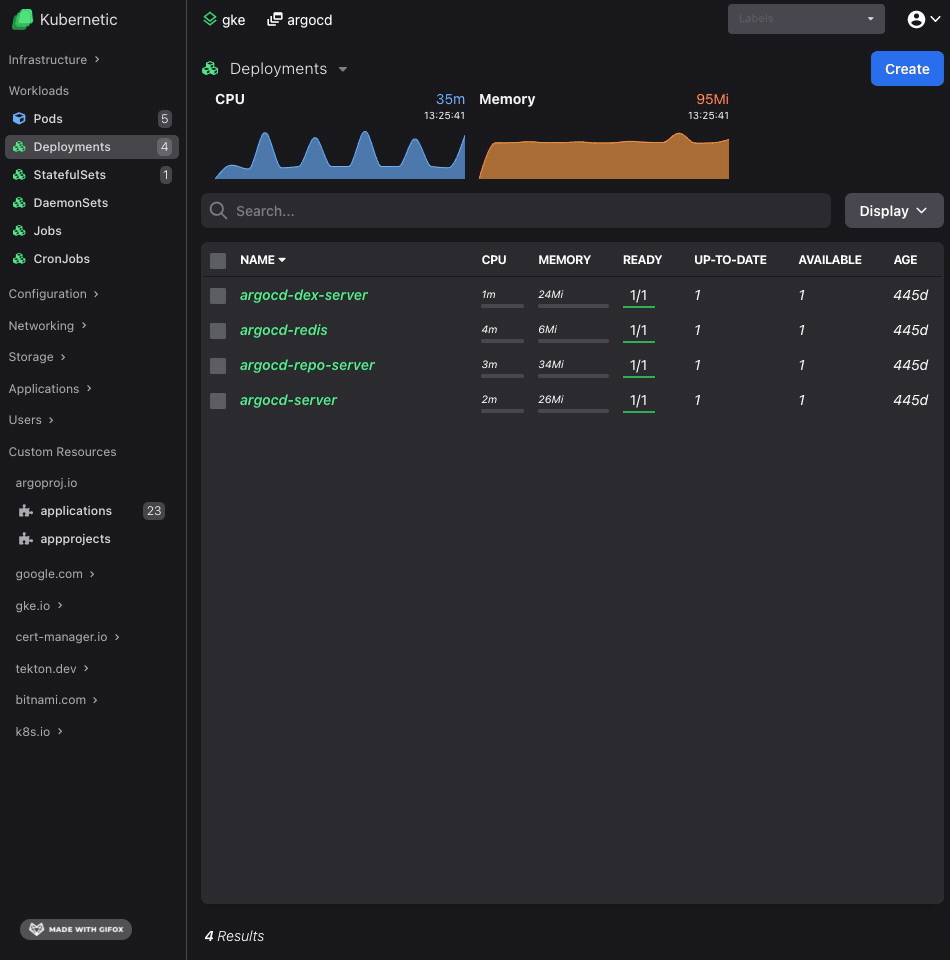Expand the Applications section
Image resolution: width=950 pixels, height=960 pixels.
50,389
